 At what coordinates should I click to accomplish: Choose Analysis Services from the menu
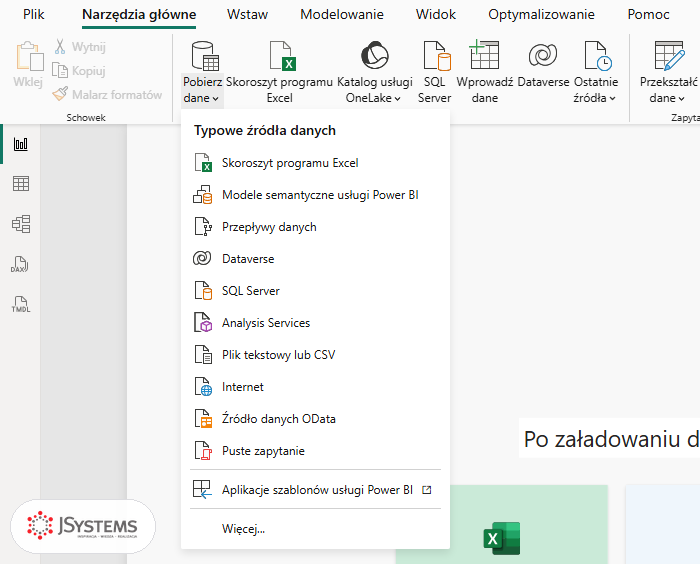[315, 323]
